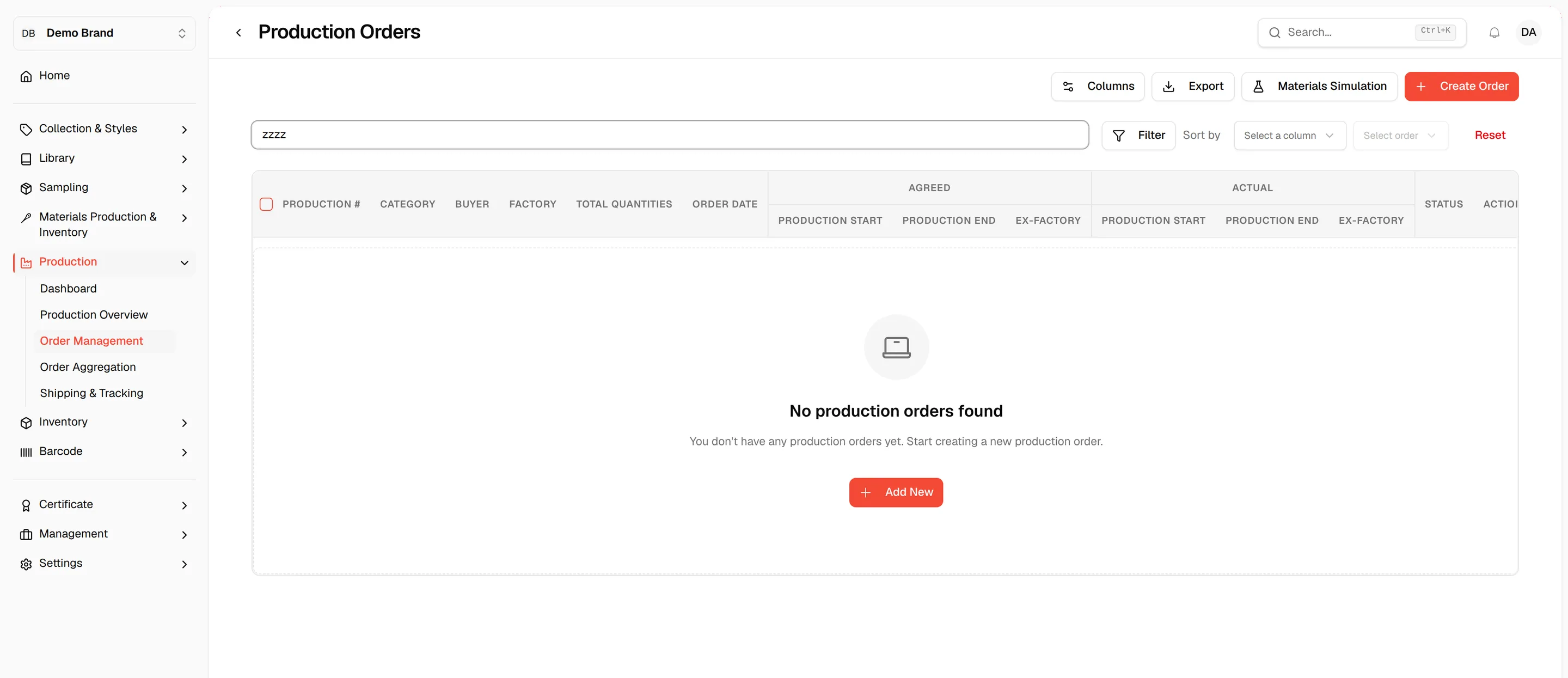Click the PRODUCTION # column header
1568x678 pixels.
[x=321, y=204]
